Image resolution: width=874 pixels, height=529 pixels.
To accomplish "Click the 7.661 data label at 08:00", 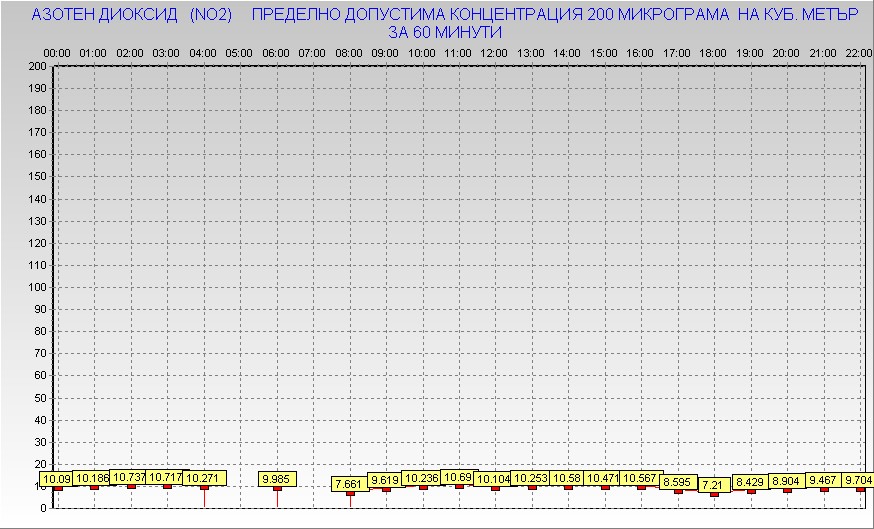I will pos(350,484).
